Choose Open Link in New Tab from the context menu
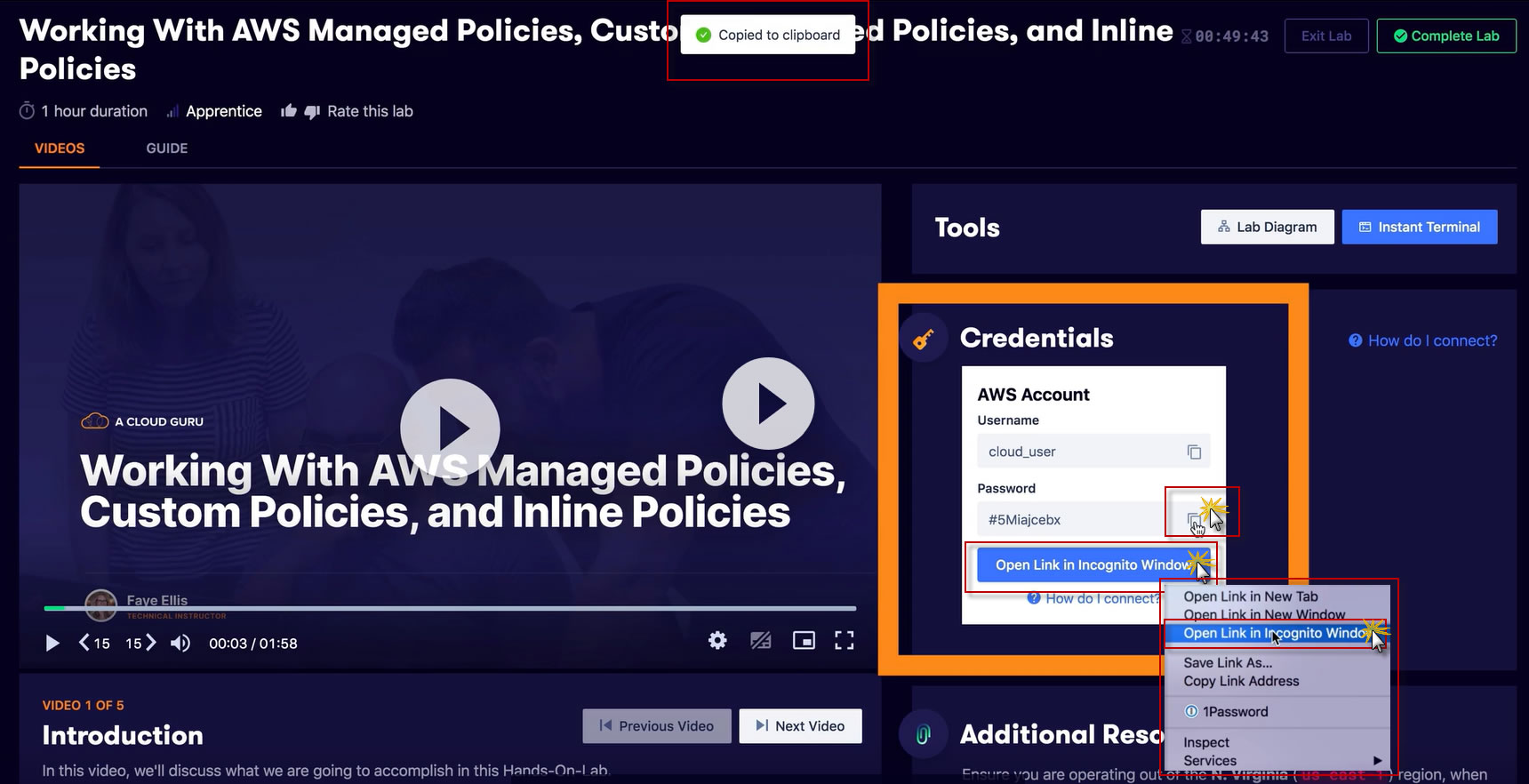Screen dimensions: 1529x784 click(x=1251, y=596)
